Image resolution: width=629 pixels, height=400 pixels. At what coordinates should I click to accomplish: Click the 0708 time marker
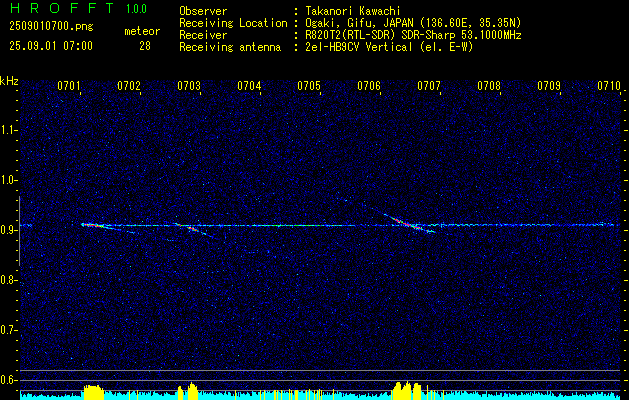point(489,85)
